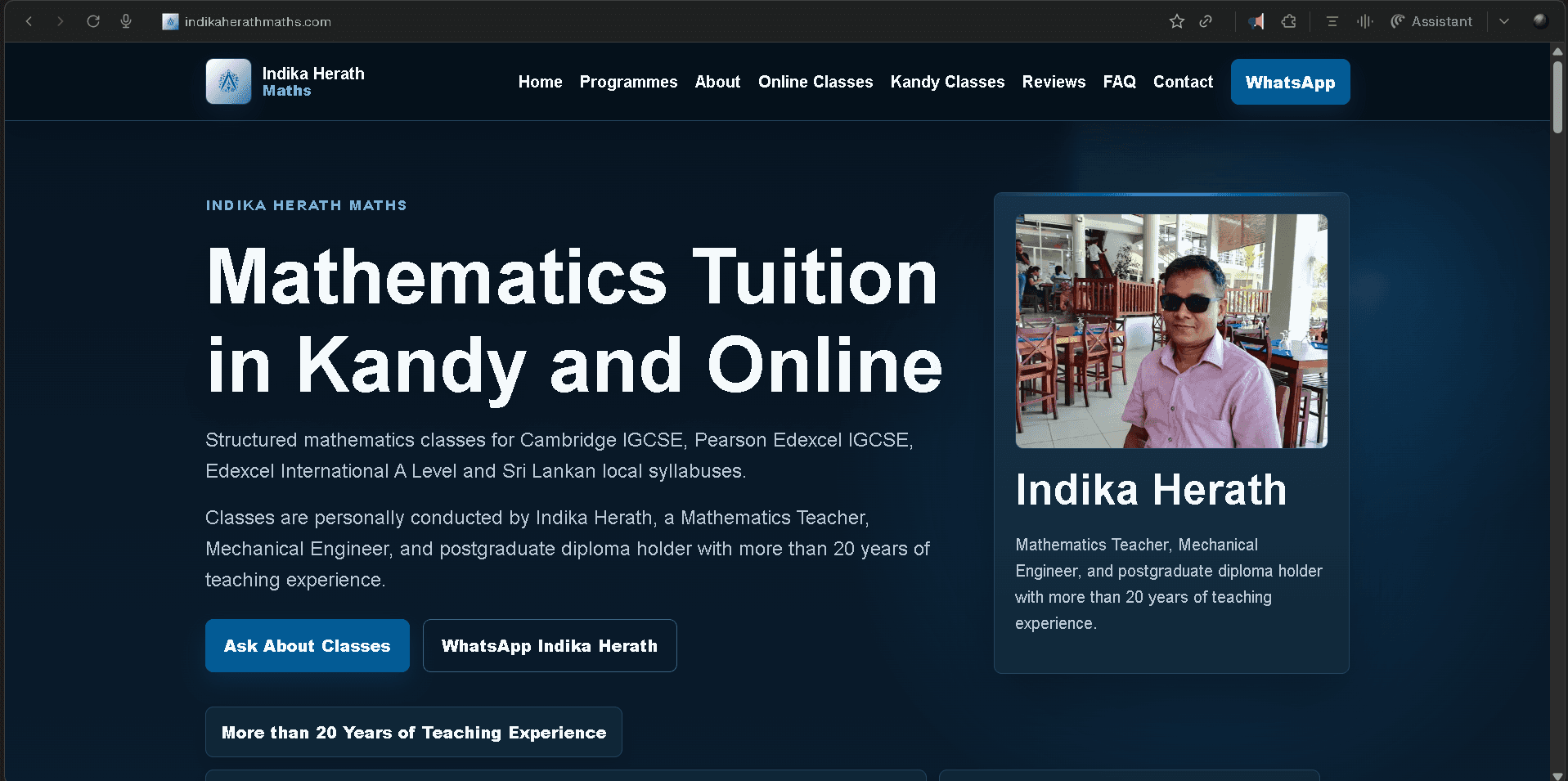Copy page link with the chain icon
This screenshot has height=781, width=1568.
[x=1206, y=21]
